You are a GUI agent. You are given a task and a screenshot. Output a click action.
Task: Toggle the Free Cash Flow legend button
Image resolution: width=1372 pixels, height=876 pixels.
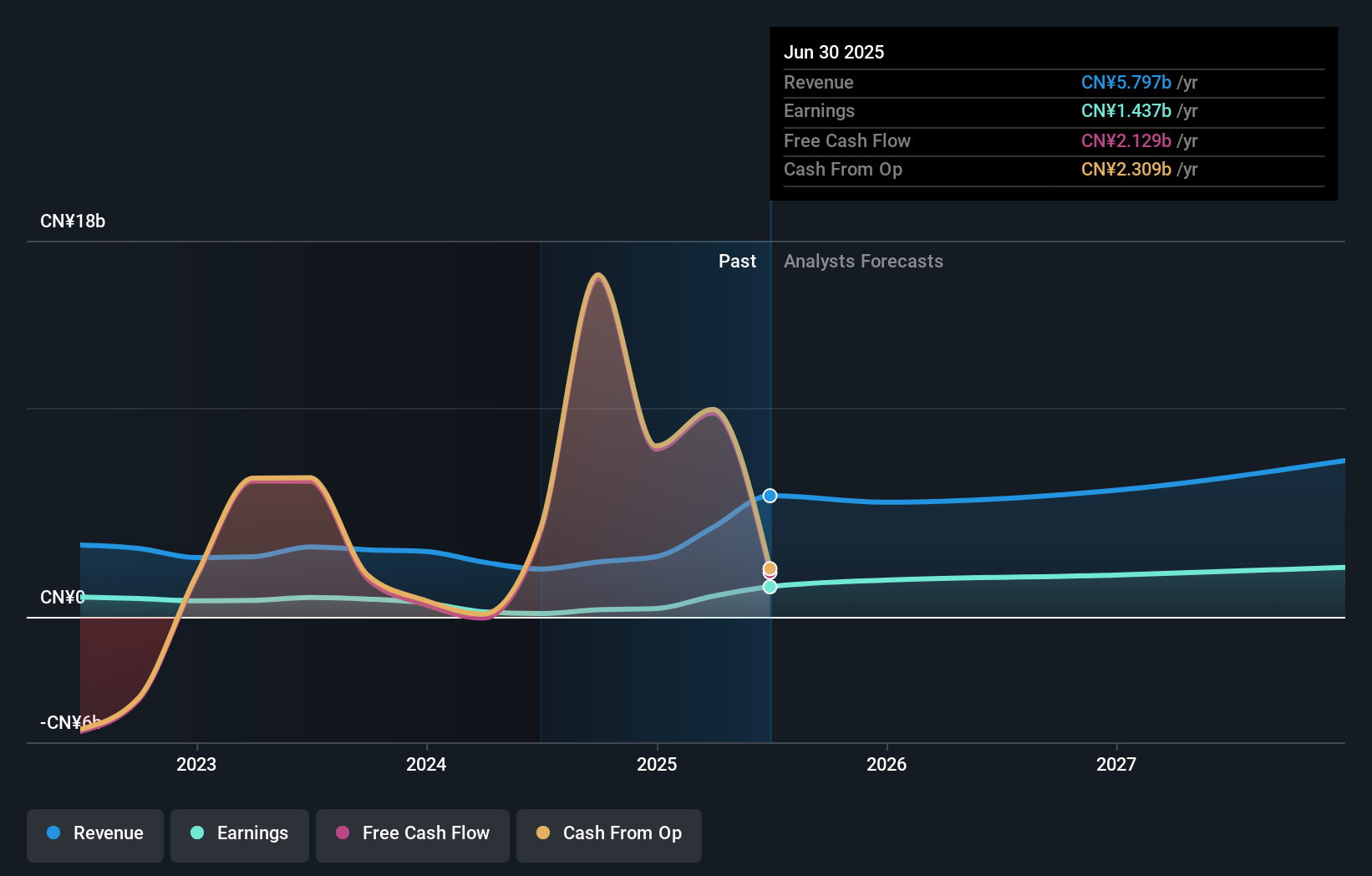click(413, 835)
